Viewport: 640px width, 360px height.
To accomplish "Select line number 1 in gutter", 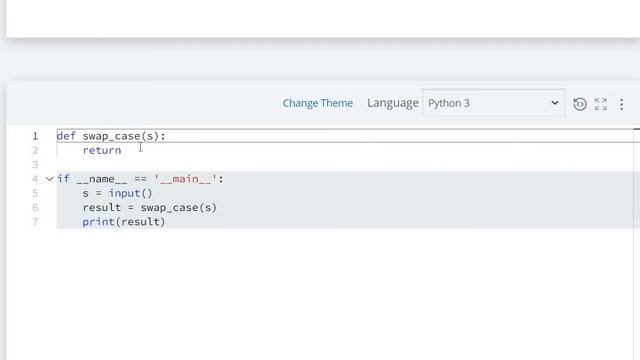I will (x=35, y=136).
